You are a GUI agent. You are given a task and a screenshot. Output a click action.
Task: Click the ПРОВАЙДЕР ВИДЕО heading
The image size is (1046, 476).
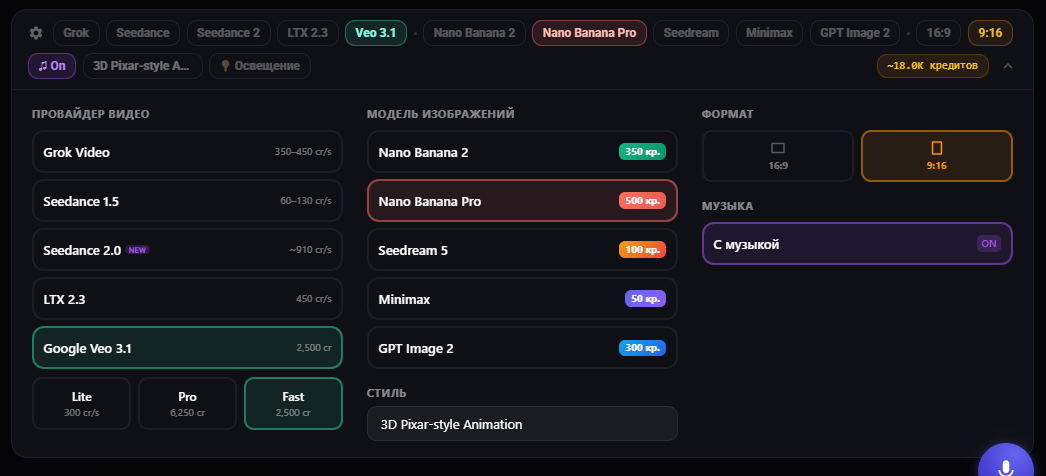(x=91, y=114)
